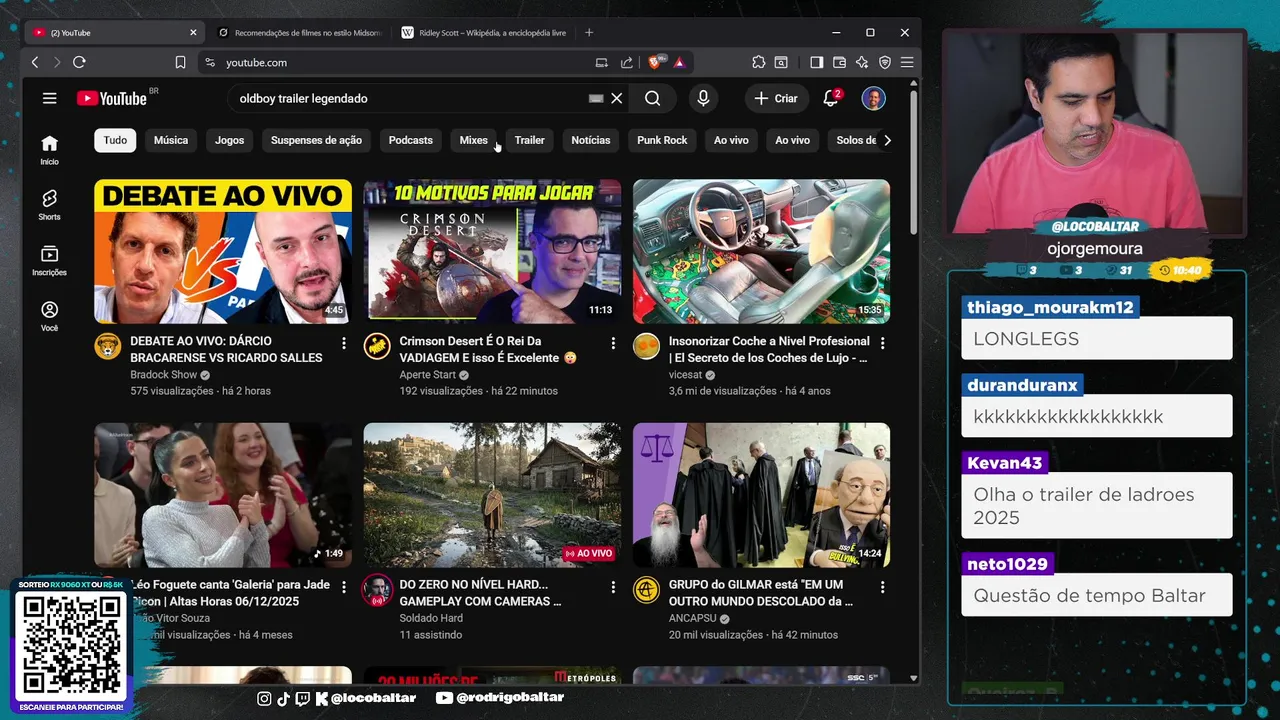The width and height of the screenshot is (1280, 720).
Task: Open Shorts in the left sidebar
Action: tap(49, 205)
